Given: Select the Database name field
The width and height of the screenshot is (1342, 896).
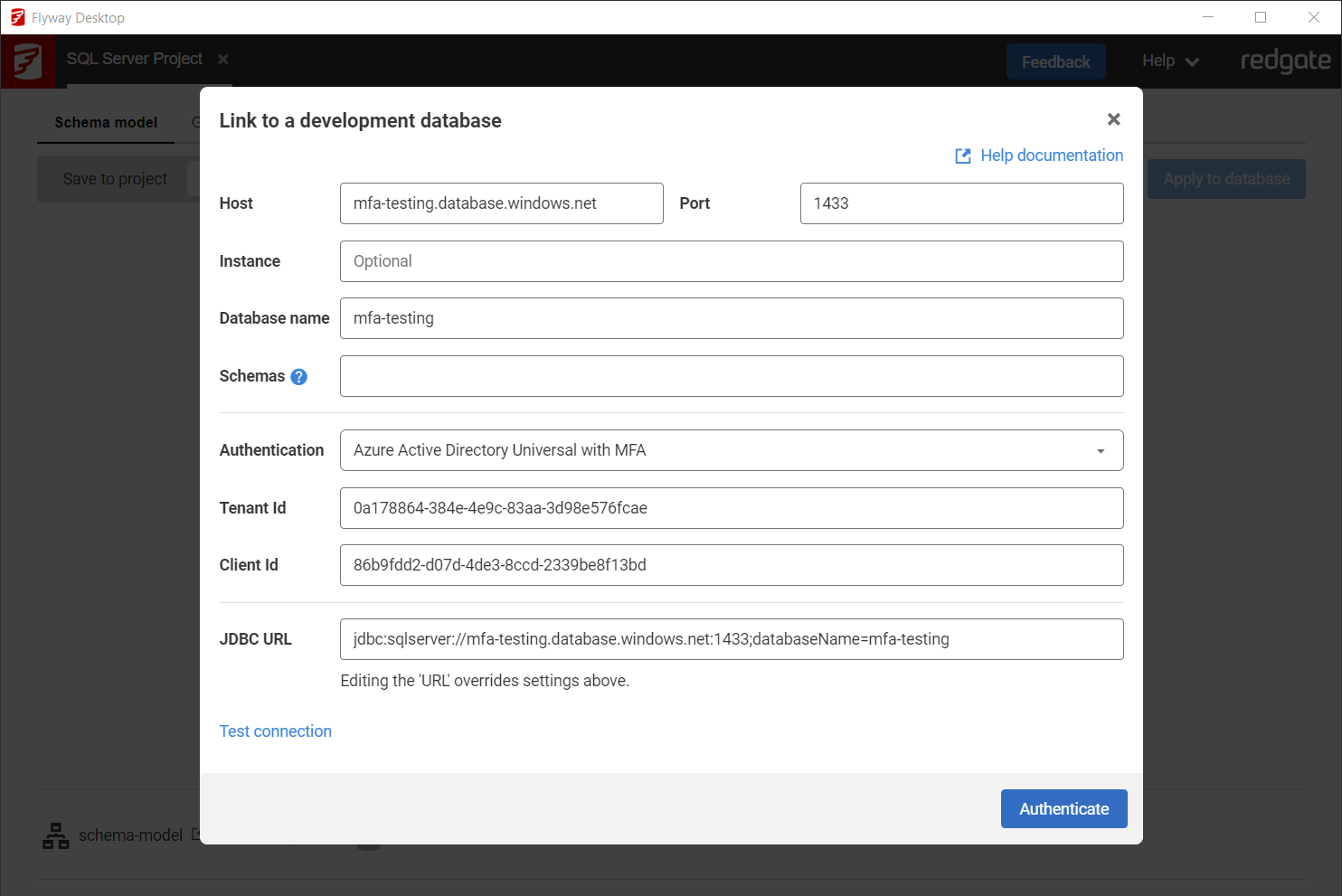Looking at the screenshot, I should click(731, 318).
